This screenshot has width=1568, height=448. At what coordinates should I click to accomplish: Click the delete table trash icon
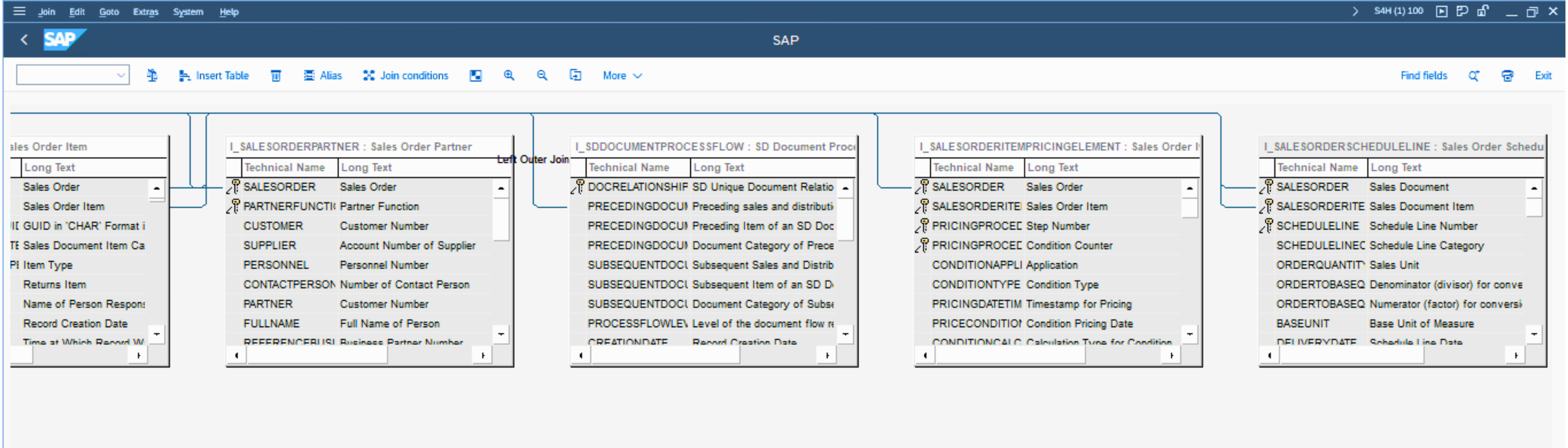click(276, 75)
